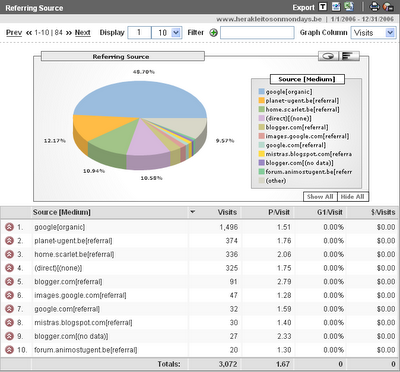Screen dimensions: 400x372
Task: Expand the blogger.com[referral] row red icon
Action: (x=9, y=282)
